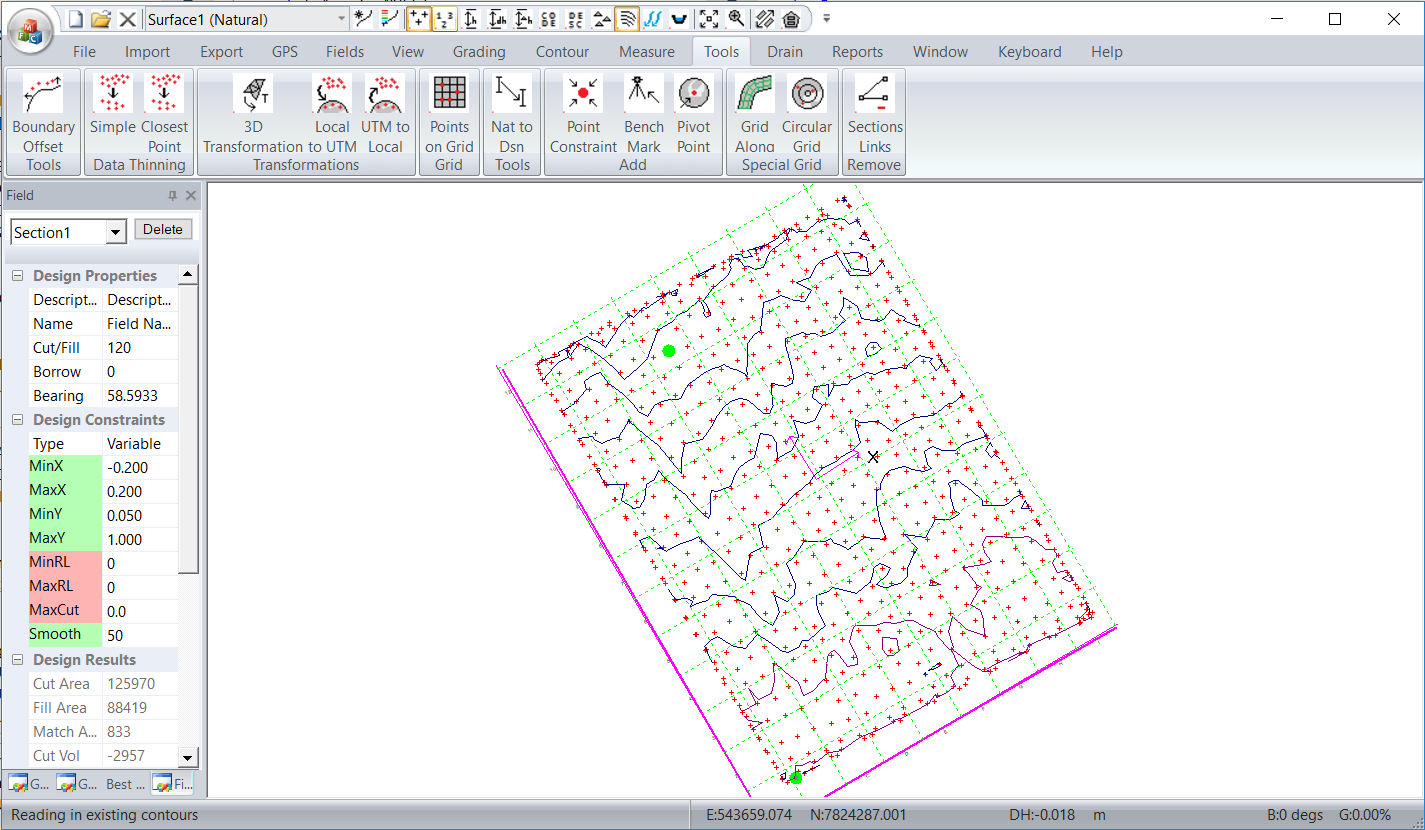
Task: Collapse the Design Constraints group
Action: (x=17, y=420)
